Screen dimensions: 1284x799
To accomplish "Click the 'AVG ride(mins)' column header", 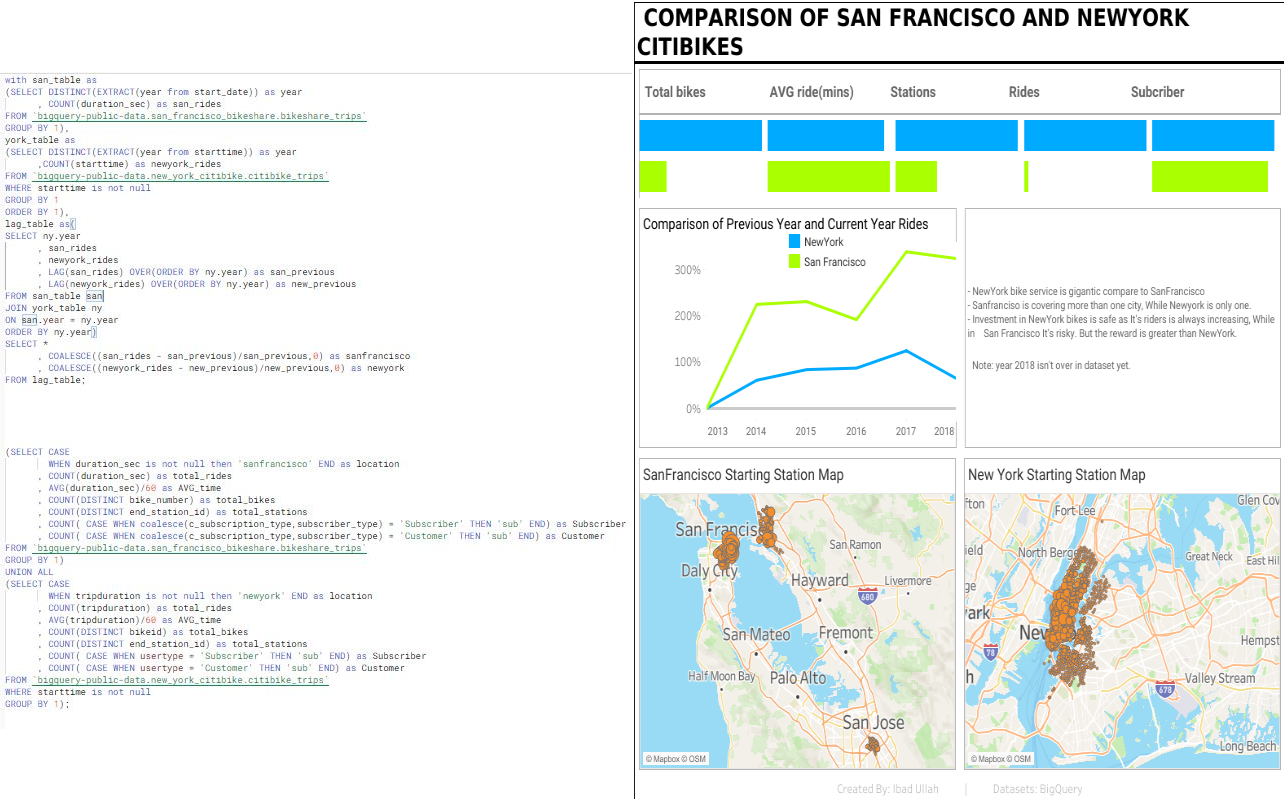I will click(x=812, y=92).
